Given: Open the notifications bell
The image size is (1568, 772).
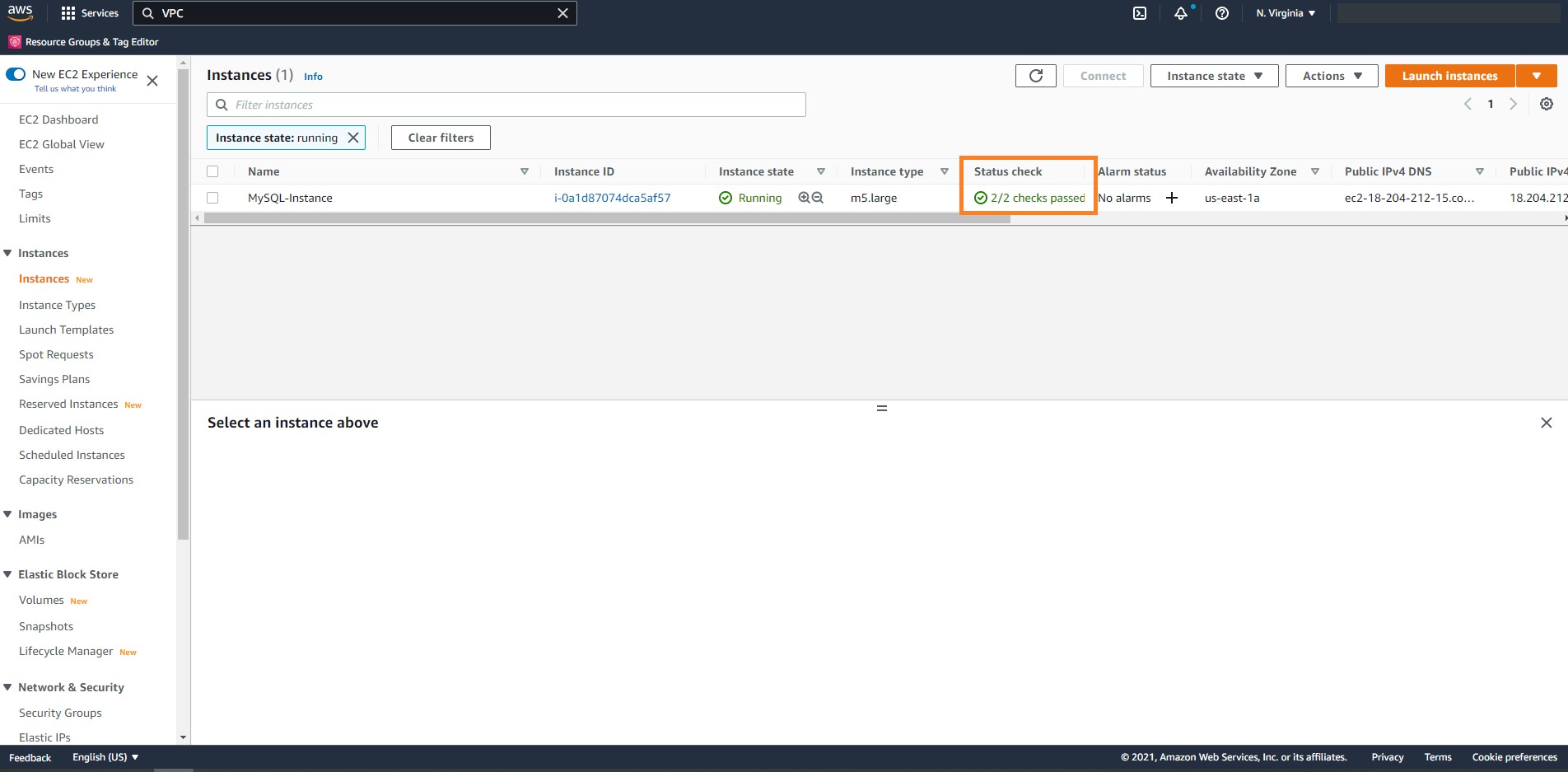Looking at the screenshot, I should coord(1181,13).
